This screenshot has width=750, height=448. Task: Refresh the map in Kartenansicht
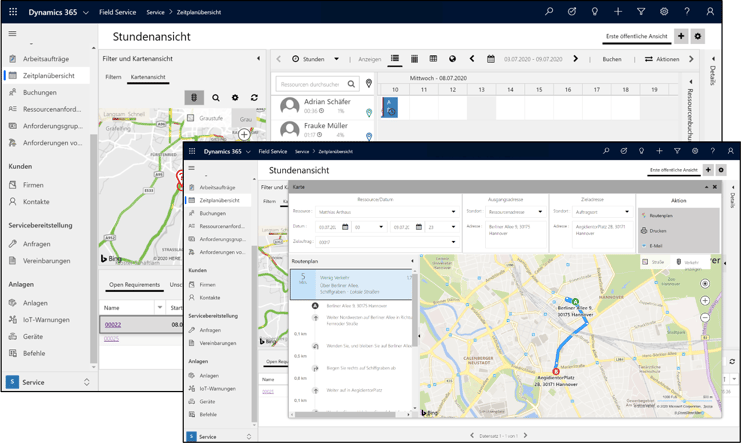point(254,98)
